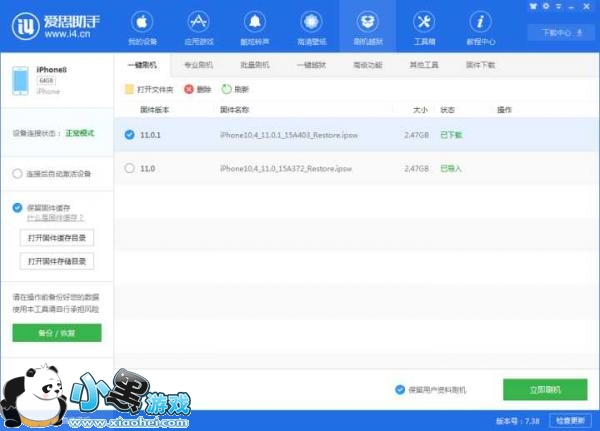Open the Download Center (下载中心) button
The image size is (600, 431).
(x=561, y=33)
